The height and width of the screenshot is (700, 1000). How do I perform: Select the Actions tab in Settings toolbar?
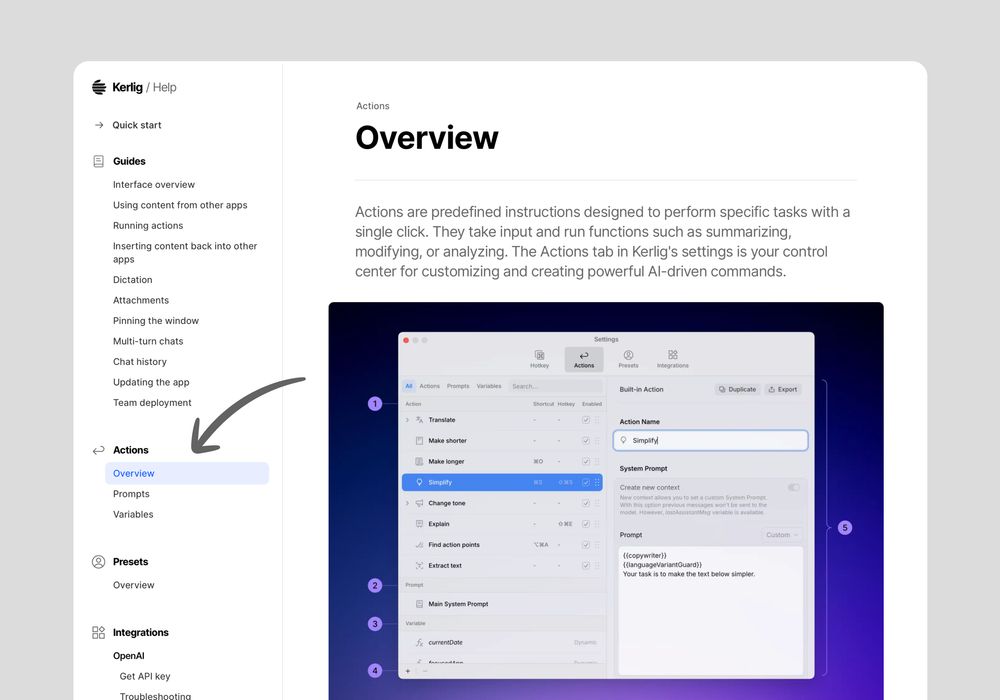coord(584,360)
